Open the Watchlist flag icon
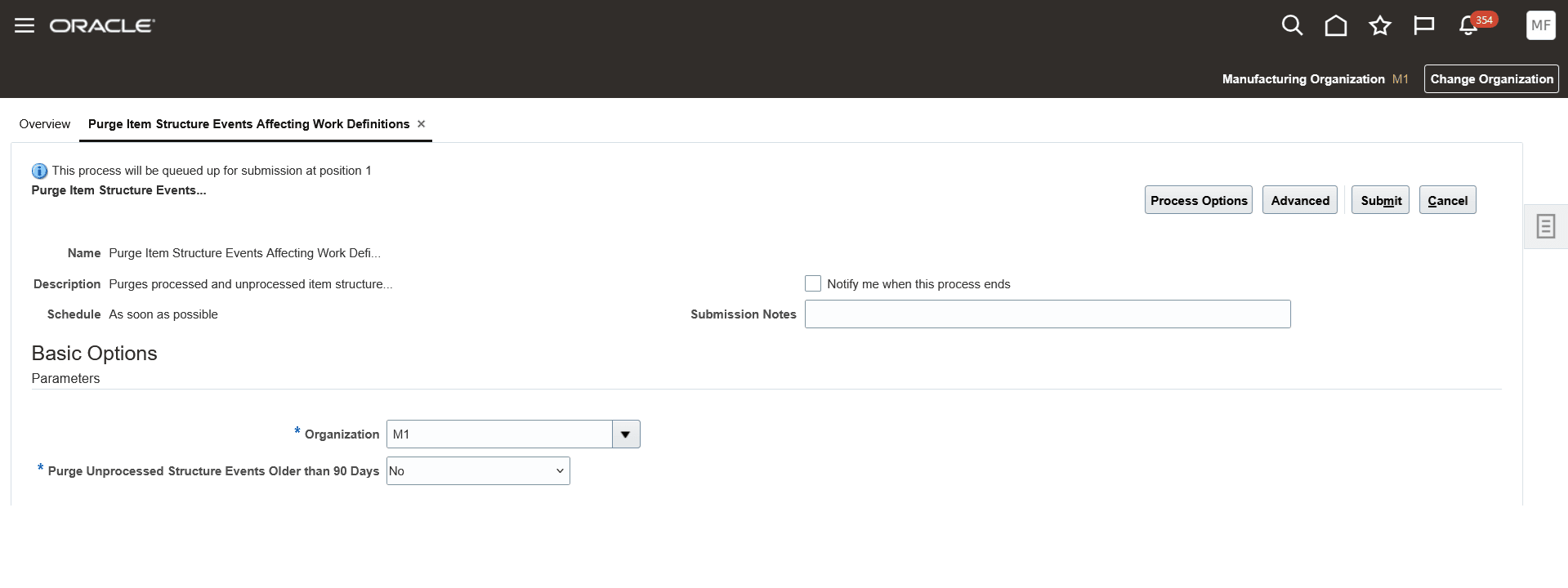Image resolution: width=1568 pixels, height=588 pixels. [1424, 25]
